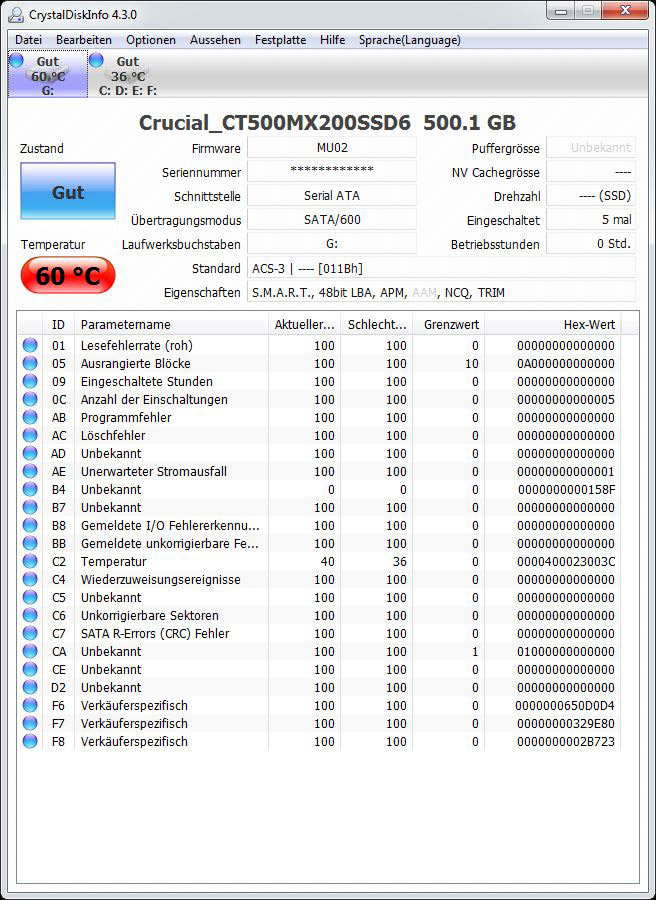Click the status orb in row F8
The width and height of the screenshot is (656, 900).
click(x=30, y=741)
